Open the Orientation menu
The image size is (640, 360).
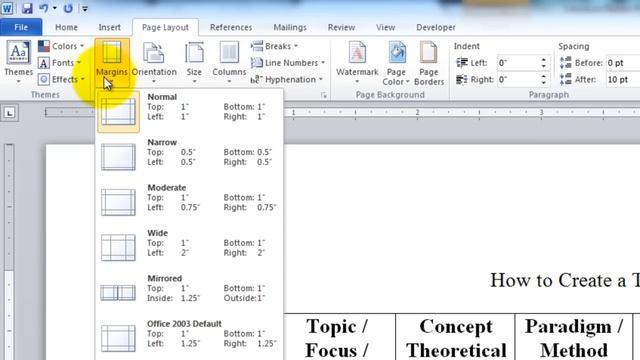pos(154,62)
